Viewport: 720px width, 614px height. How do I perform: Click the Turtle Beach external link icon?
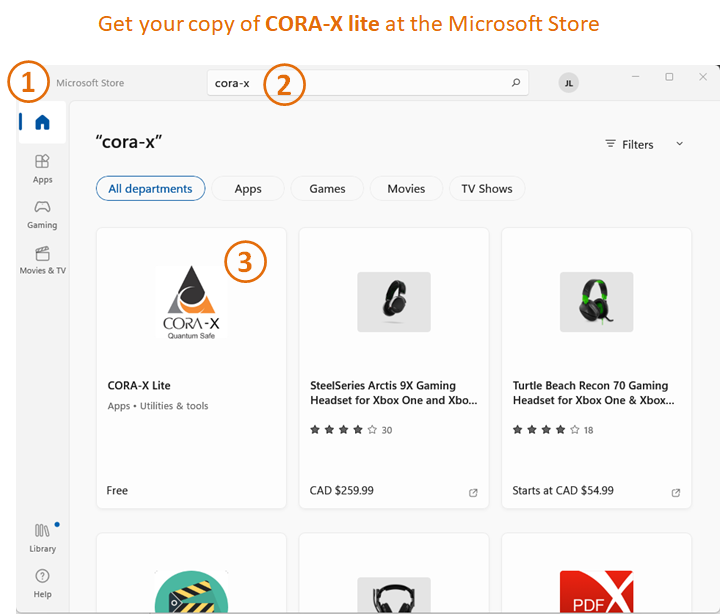pos(675,493)
